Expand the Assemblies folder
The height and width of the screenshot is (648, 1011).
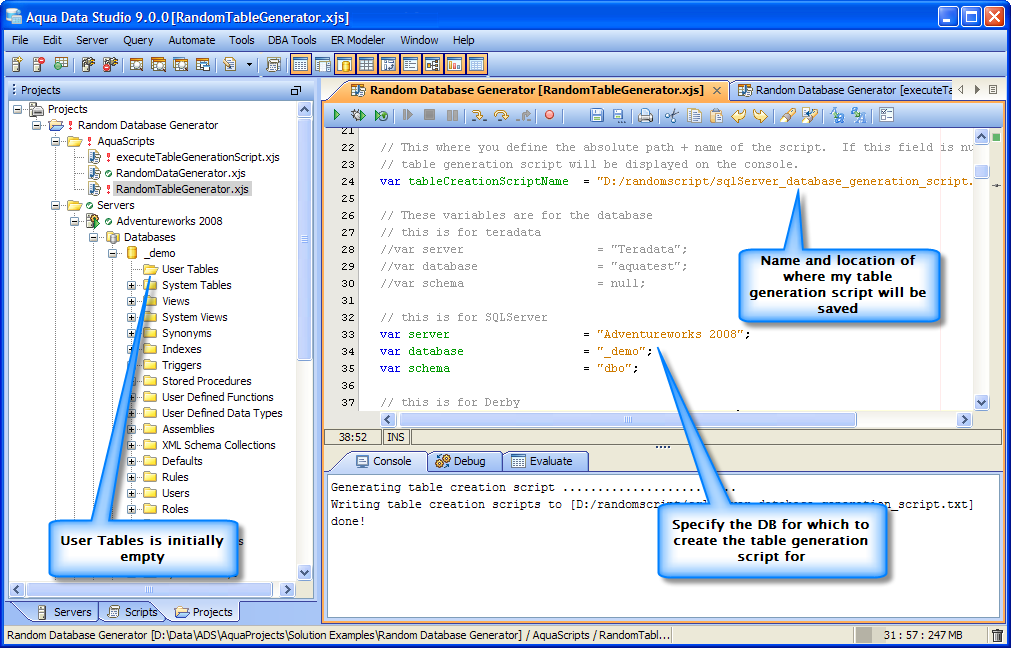coord(132,429)
